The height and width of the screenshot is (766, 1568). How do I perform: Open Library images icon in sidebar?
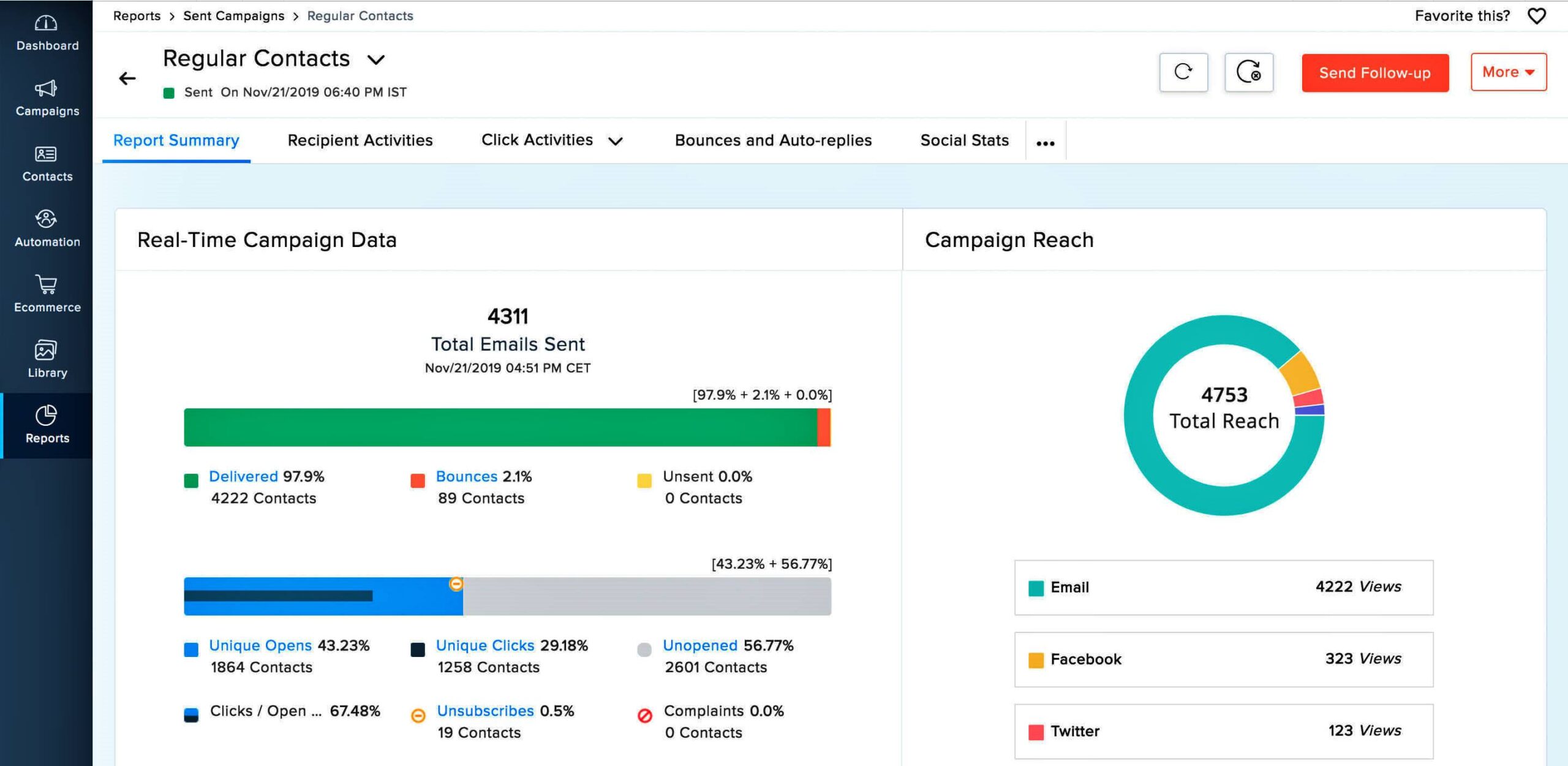(x=46, y=350)
